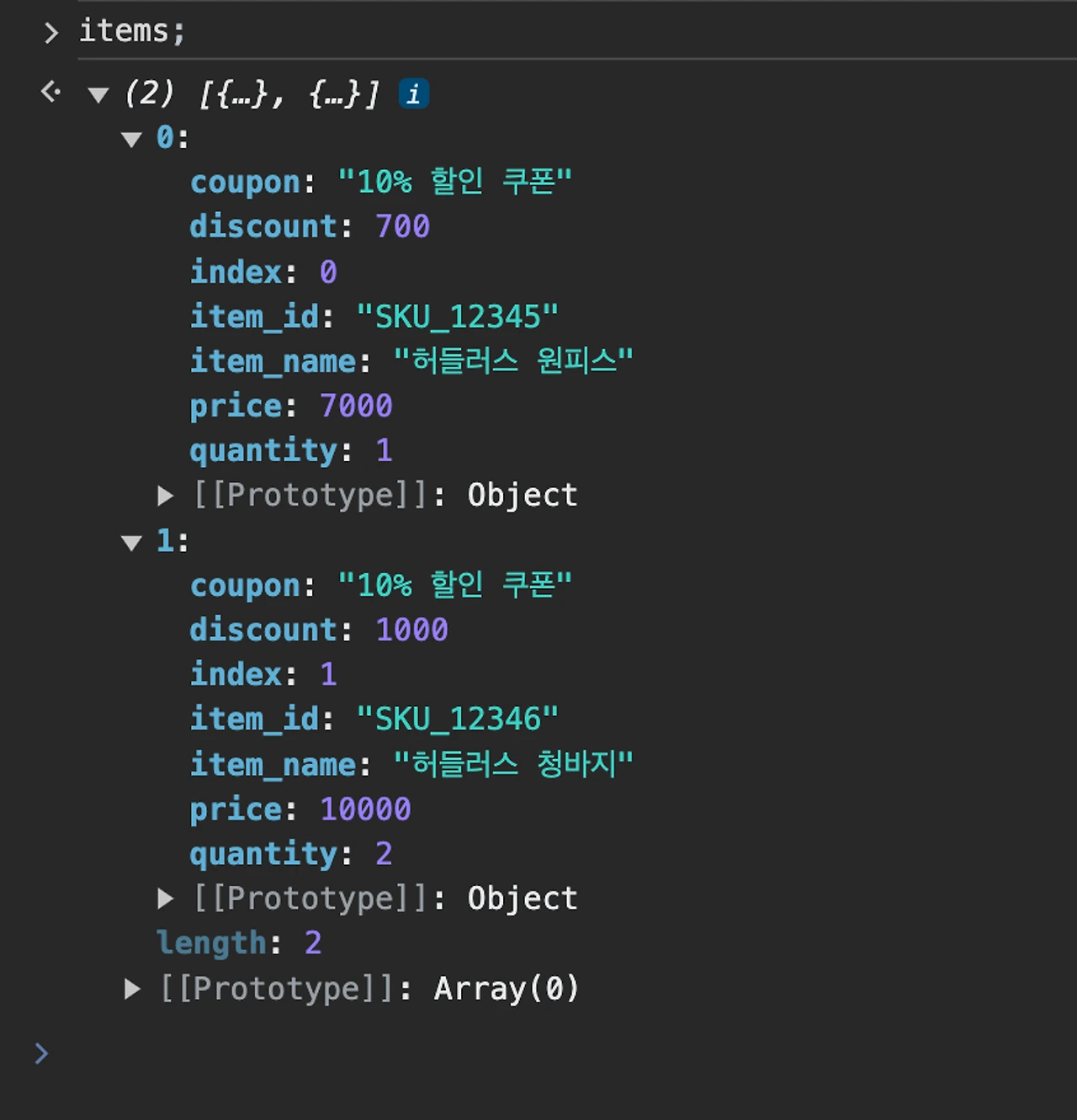Expand [[Prototype]]: Object under element 1
Viewport: 1077px width, 1120px height.
(x=166, y=899)
